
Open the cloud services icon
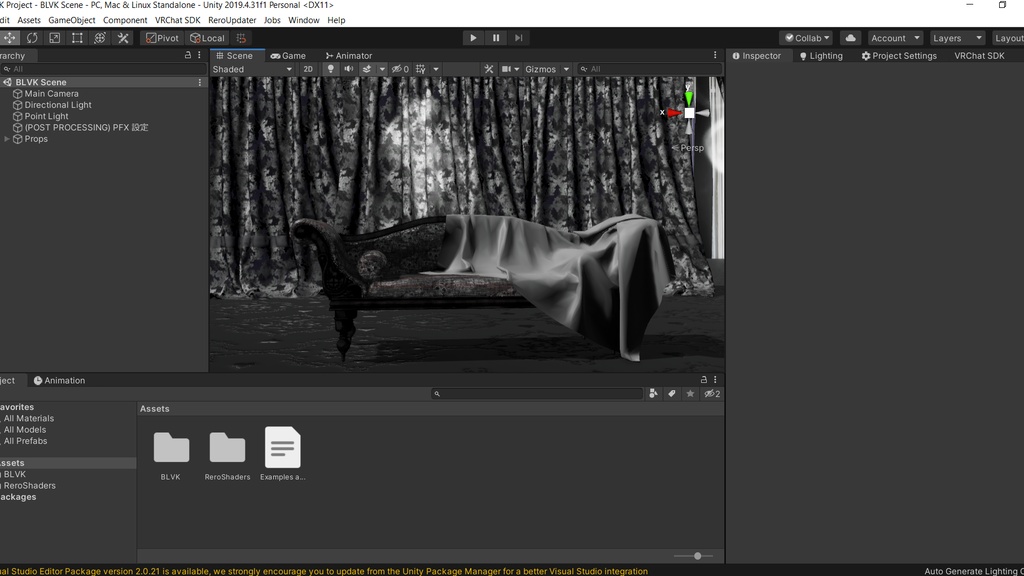850,38
